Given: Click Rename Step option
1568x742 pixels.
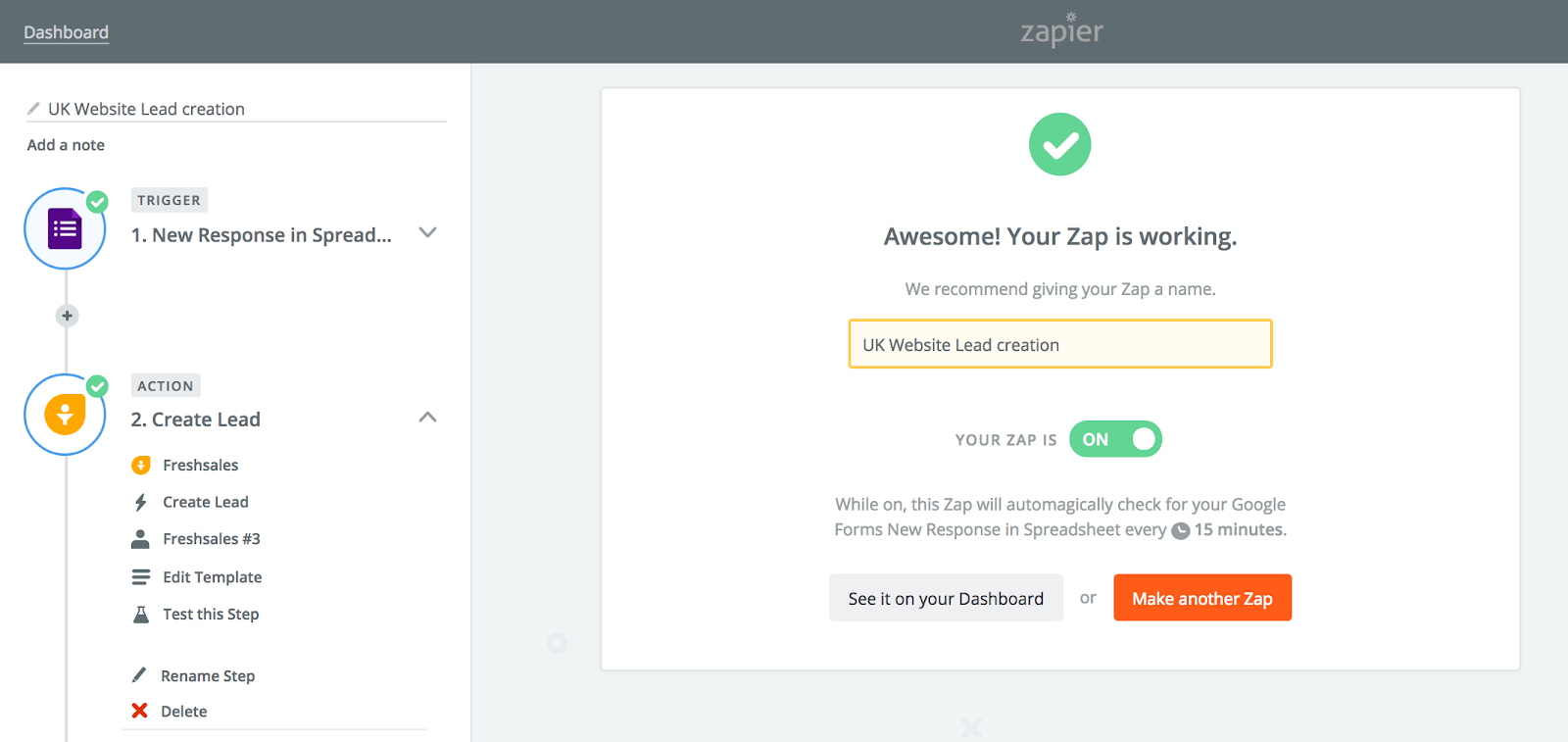Looking at the screenshot, I should click(208, 676).
